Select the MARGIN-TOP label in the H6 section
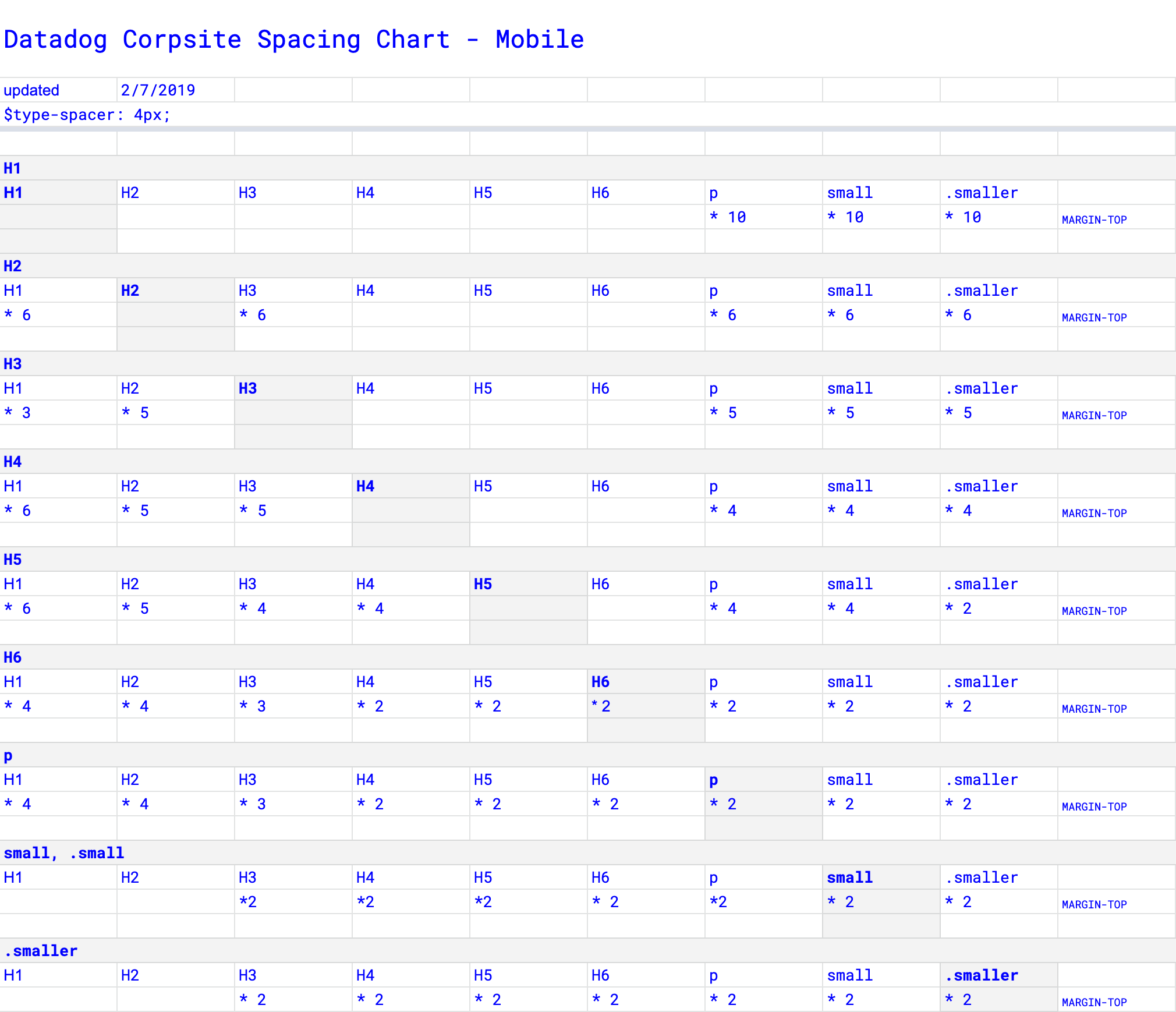The width and height of the screenshot is (1176, 1012). click(1094, 709)
